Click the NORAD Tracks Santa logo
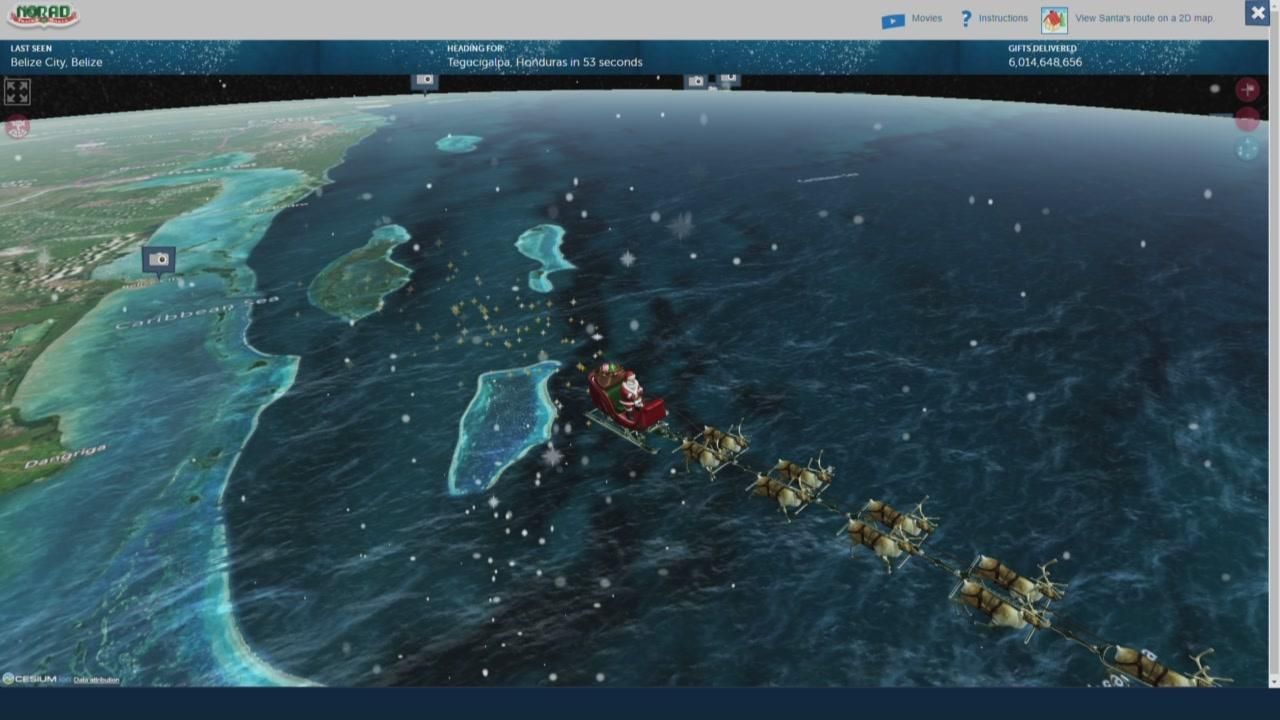The width and height of the screenshot is (1280, 720). click(x=42, y=16)
